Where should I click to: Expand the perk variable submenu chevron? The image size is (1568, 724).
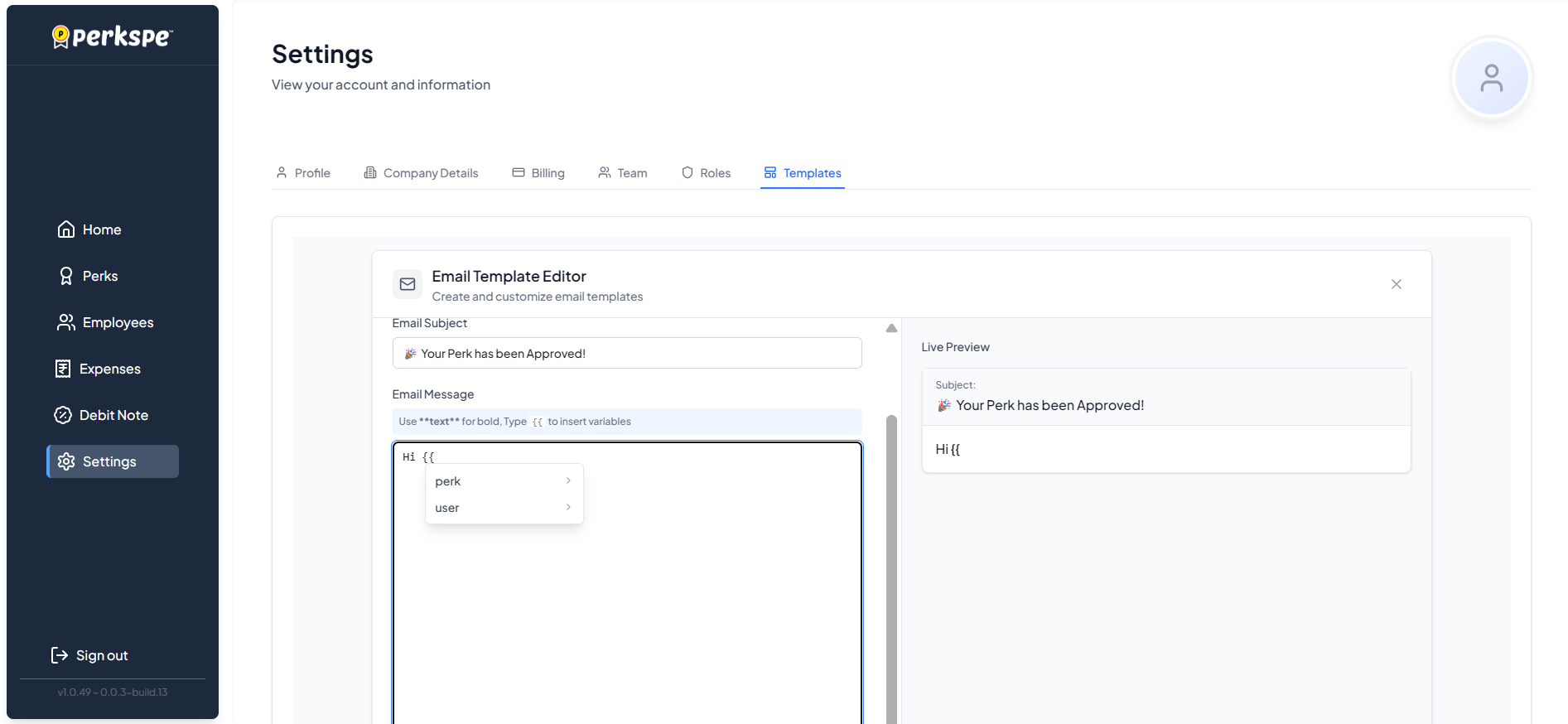568,480
